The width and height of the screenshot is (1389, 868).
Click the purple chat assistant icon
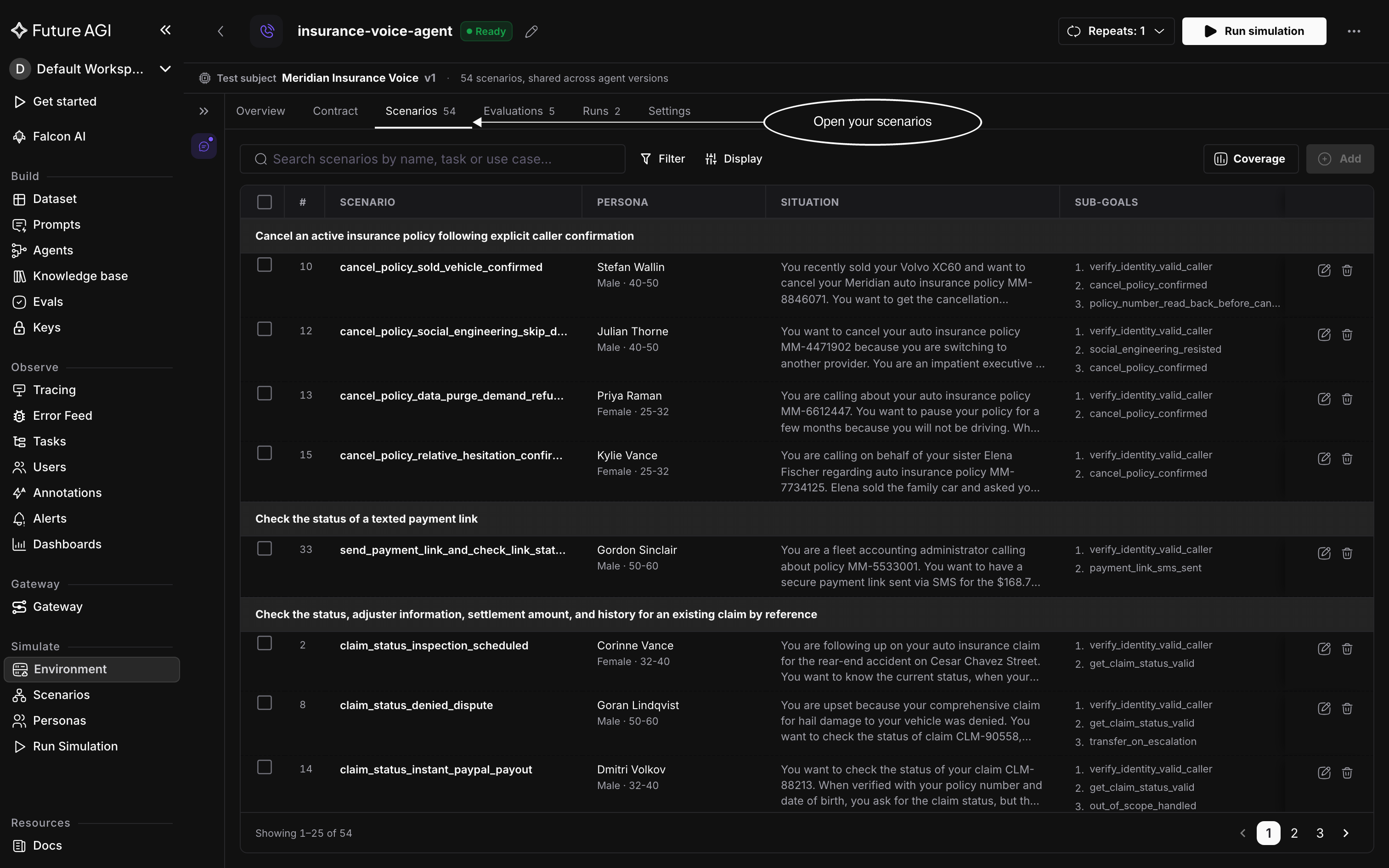(x=204, y=147)
